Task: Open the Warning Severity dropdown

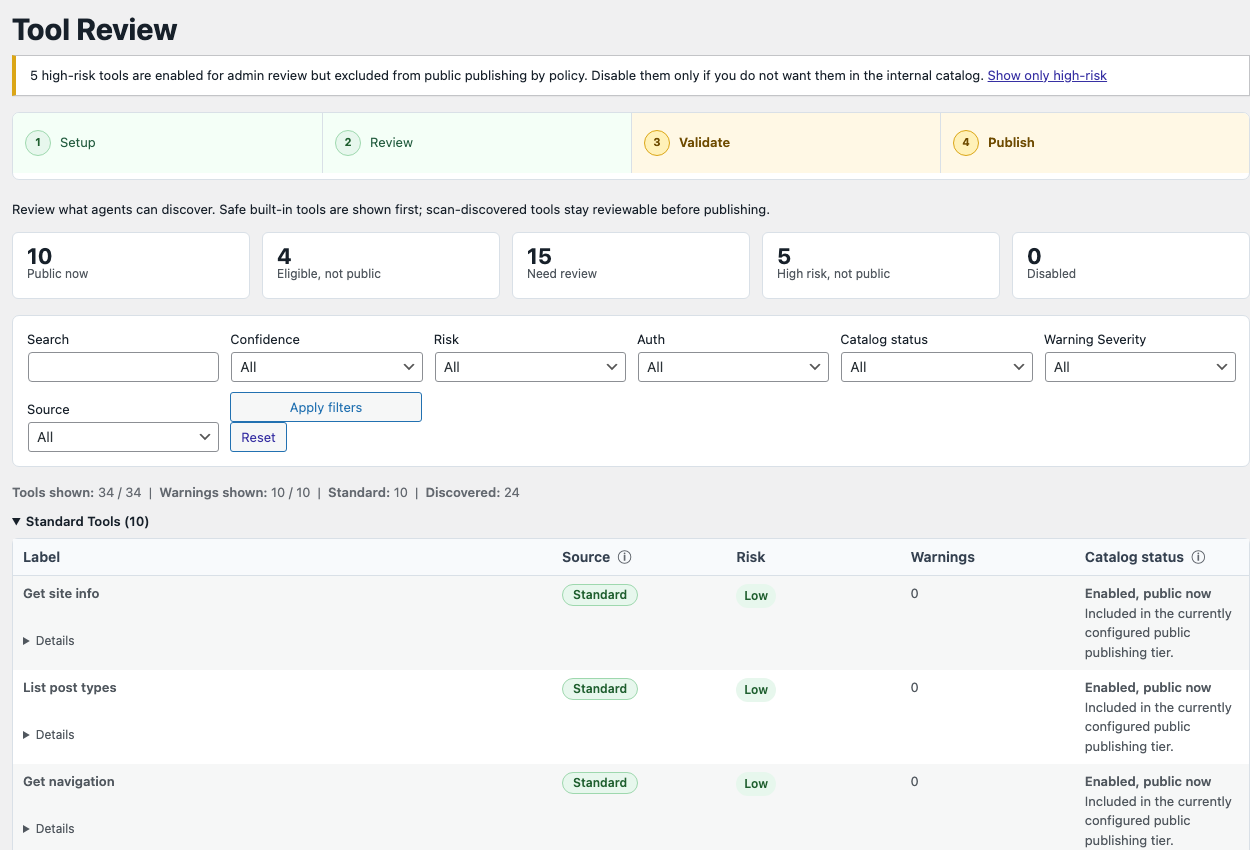Action: click(1140, 367)
